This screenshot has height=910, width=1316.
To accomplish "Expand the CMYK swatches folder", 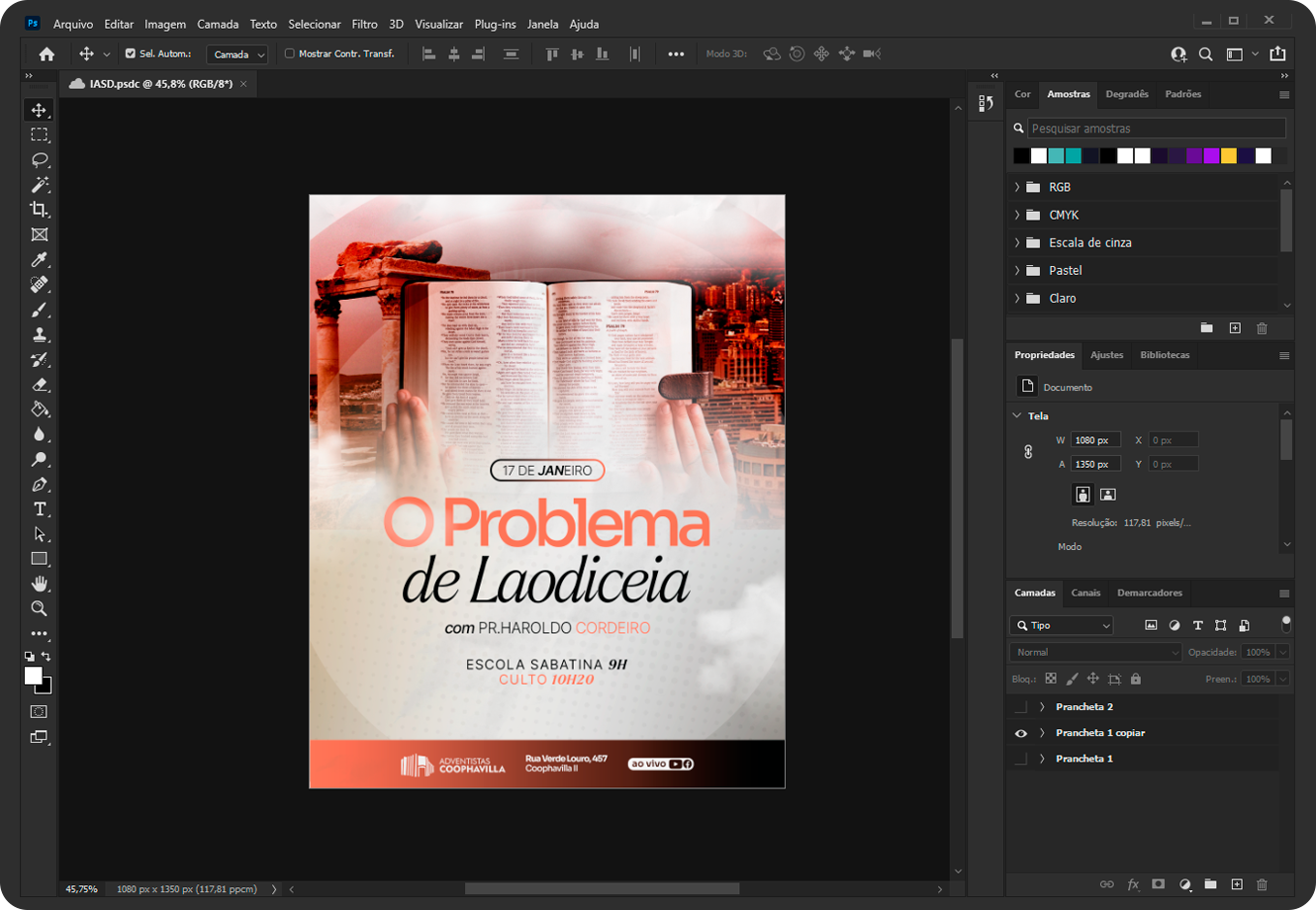I will coord(1017,215).
